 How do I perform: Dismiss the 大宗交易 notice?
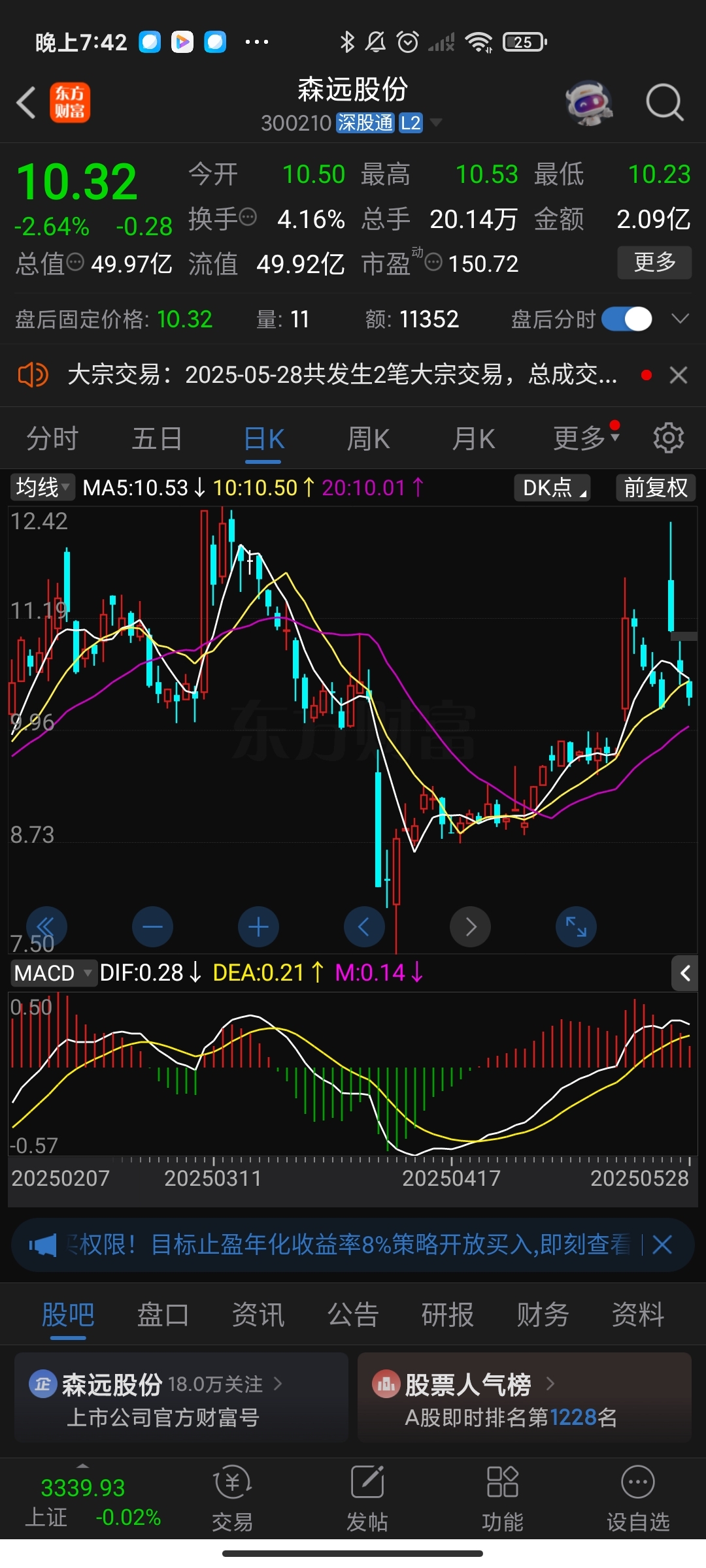(x=679, y=375)
